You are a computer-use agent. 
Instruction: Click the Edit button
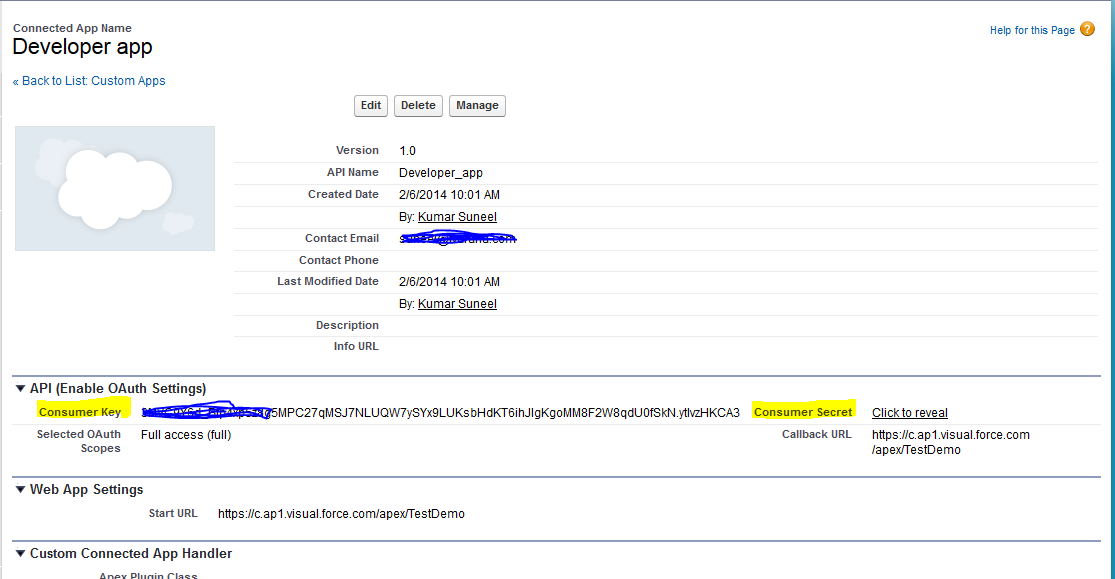(x=370, y=105)
